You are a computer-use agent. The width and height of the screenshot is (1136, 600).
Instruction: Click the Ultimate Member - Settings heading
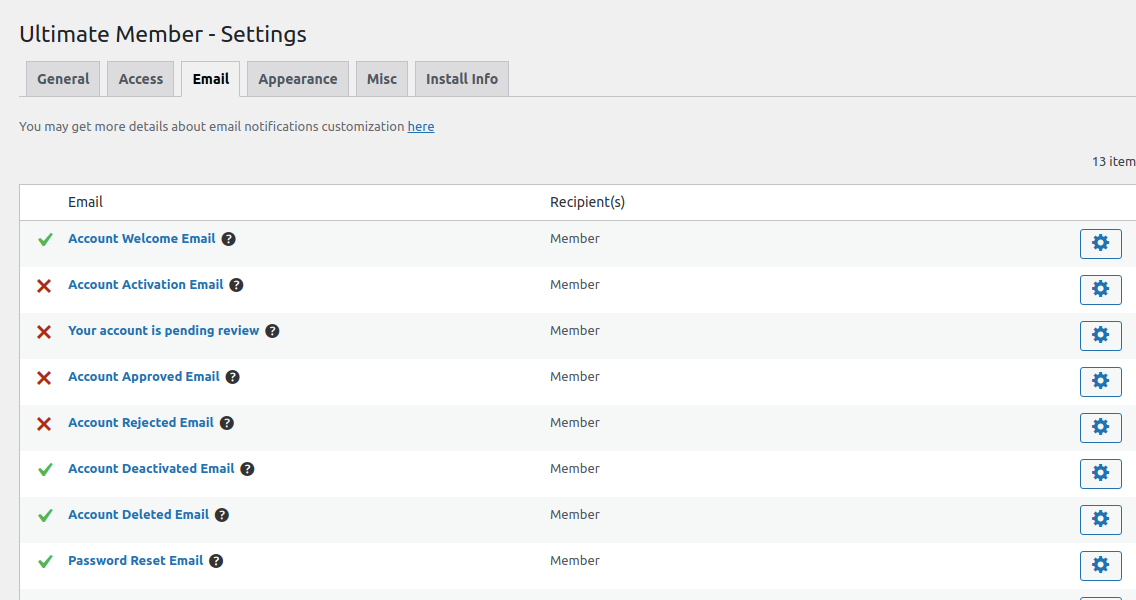point(163,34)
